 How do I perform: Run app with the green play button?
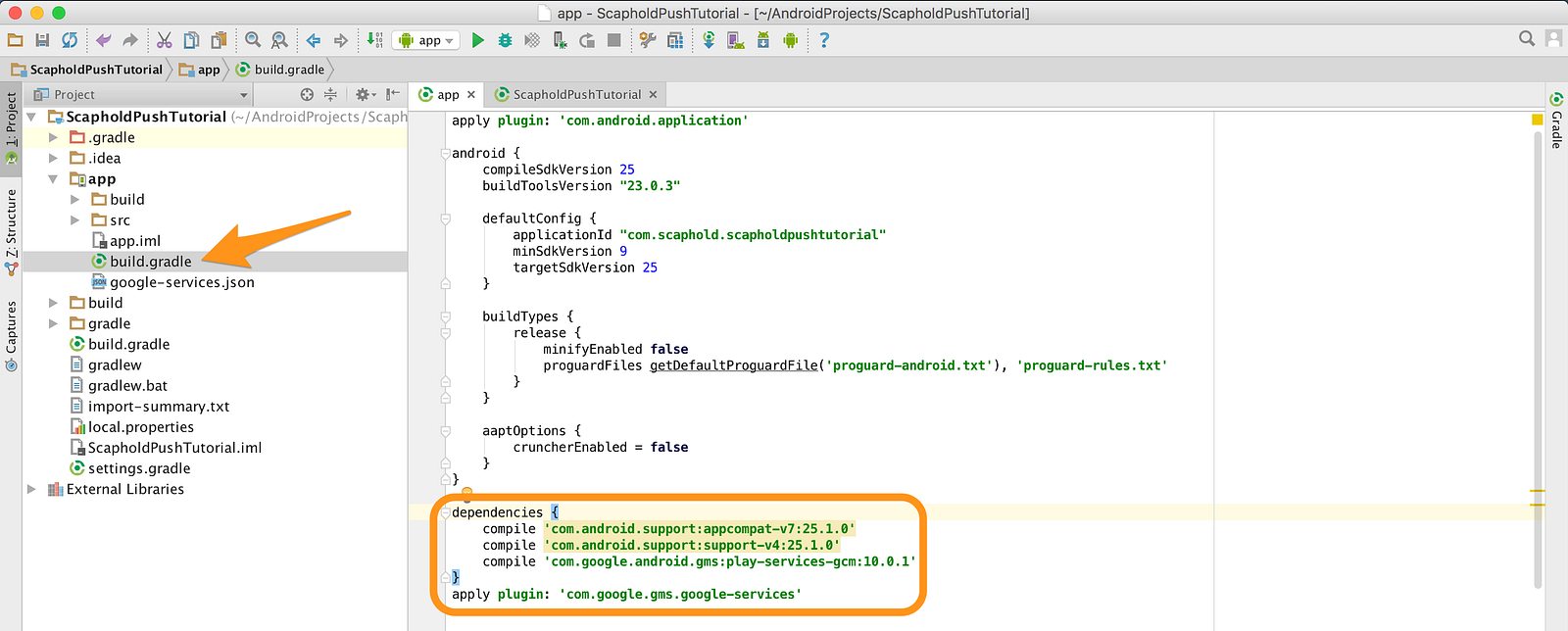click(478, 40)
